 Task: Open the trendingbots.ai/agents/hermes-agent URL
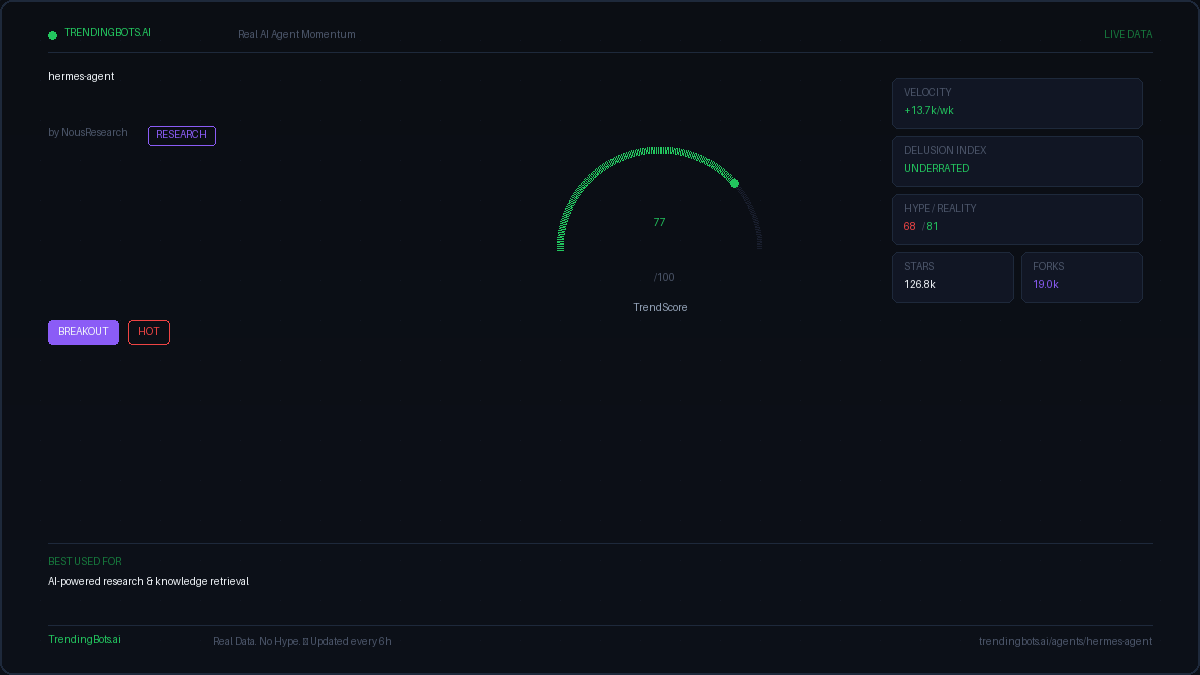tap(1065, 642)
